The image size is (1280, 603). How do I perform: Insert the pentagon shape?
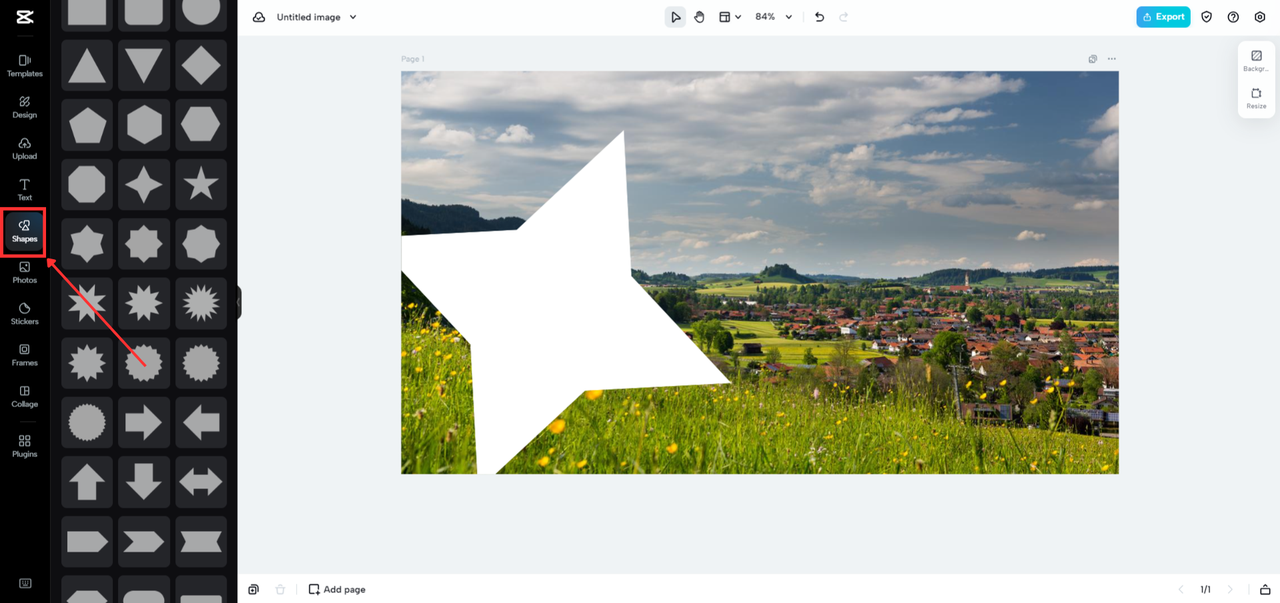(x=87, y=125)
